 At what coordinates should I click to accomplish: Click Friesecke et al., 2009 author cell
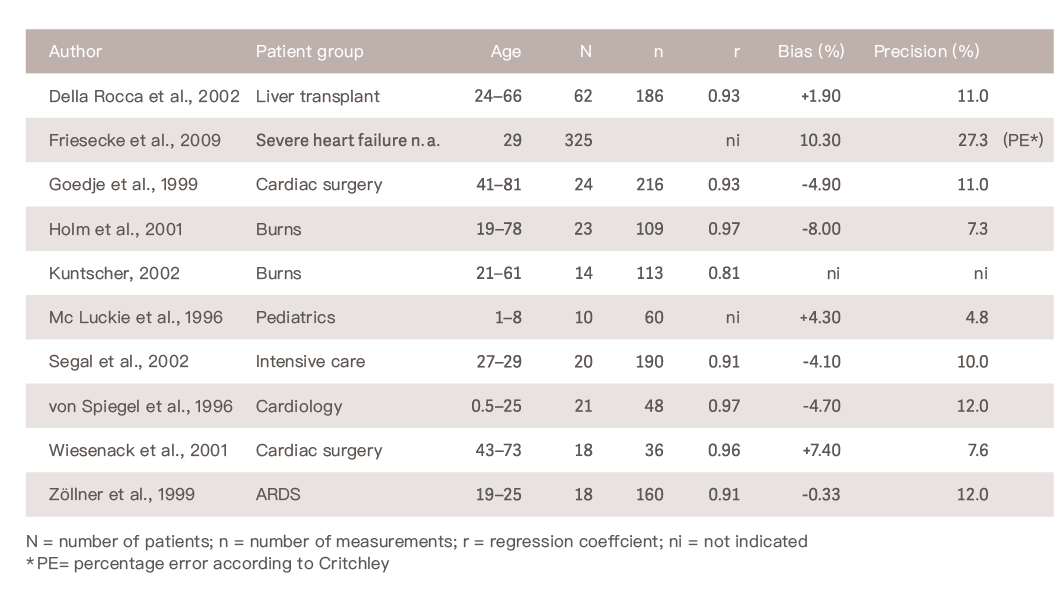(x=135, y=141)
